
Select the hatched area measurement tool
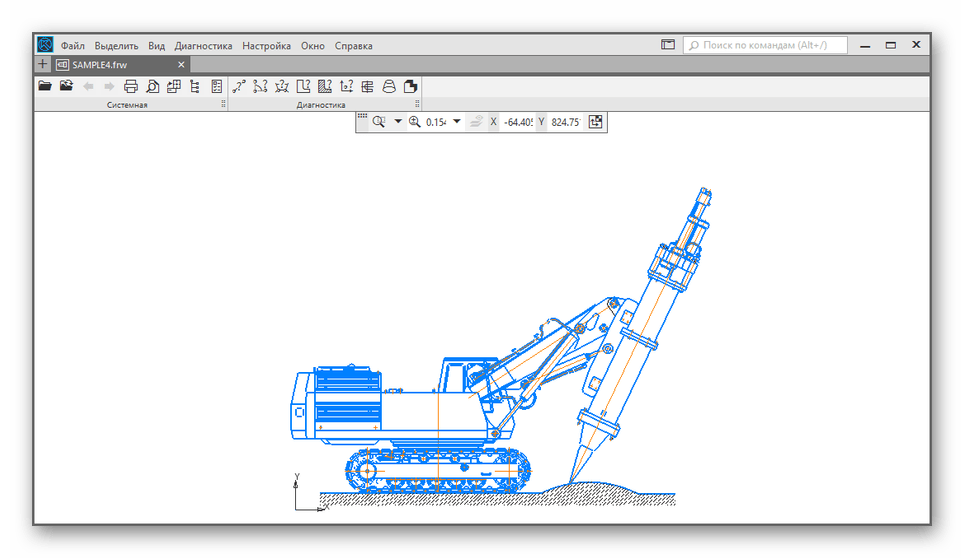(324, 86)
